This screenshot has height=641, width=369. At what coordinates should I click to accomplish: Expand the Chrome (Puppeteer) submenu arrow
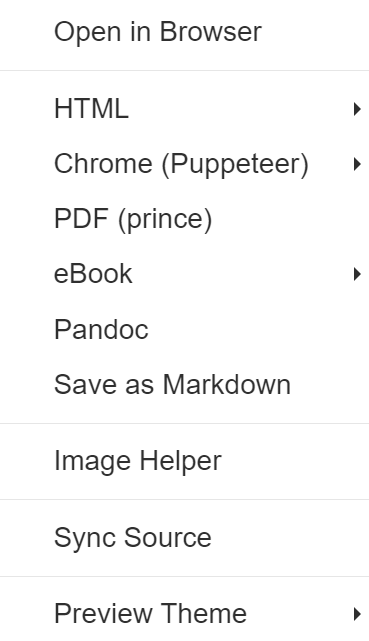(x=357, y=164)
